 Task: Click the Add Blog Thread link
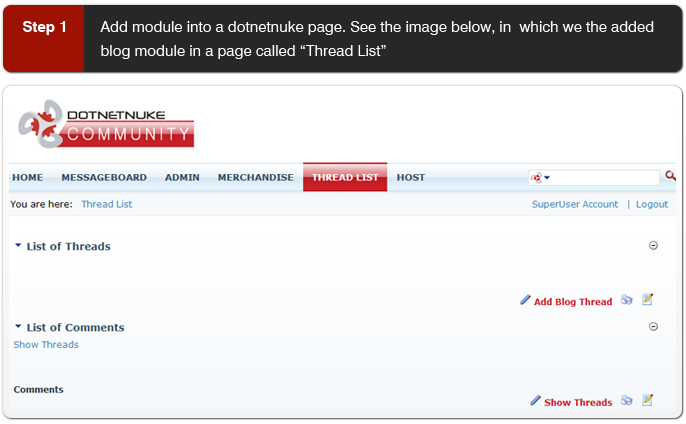click(573, 302)
